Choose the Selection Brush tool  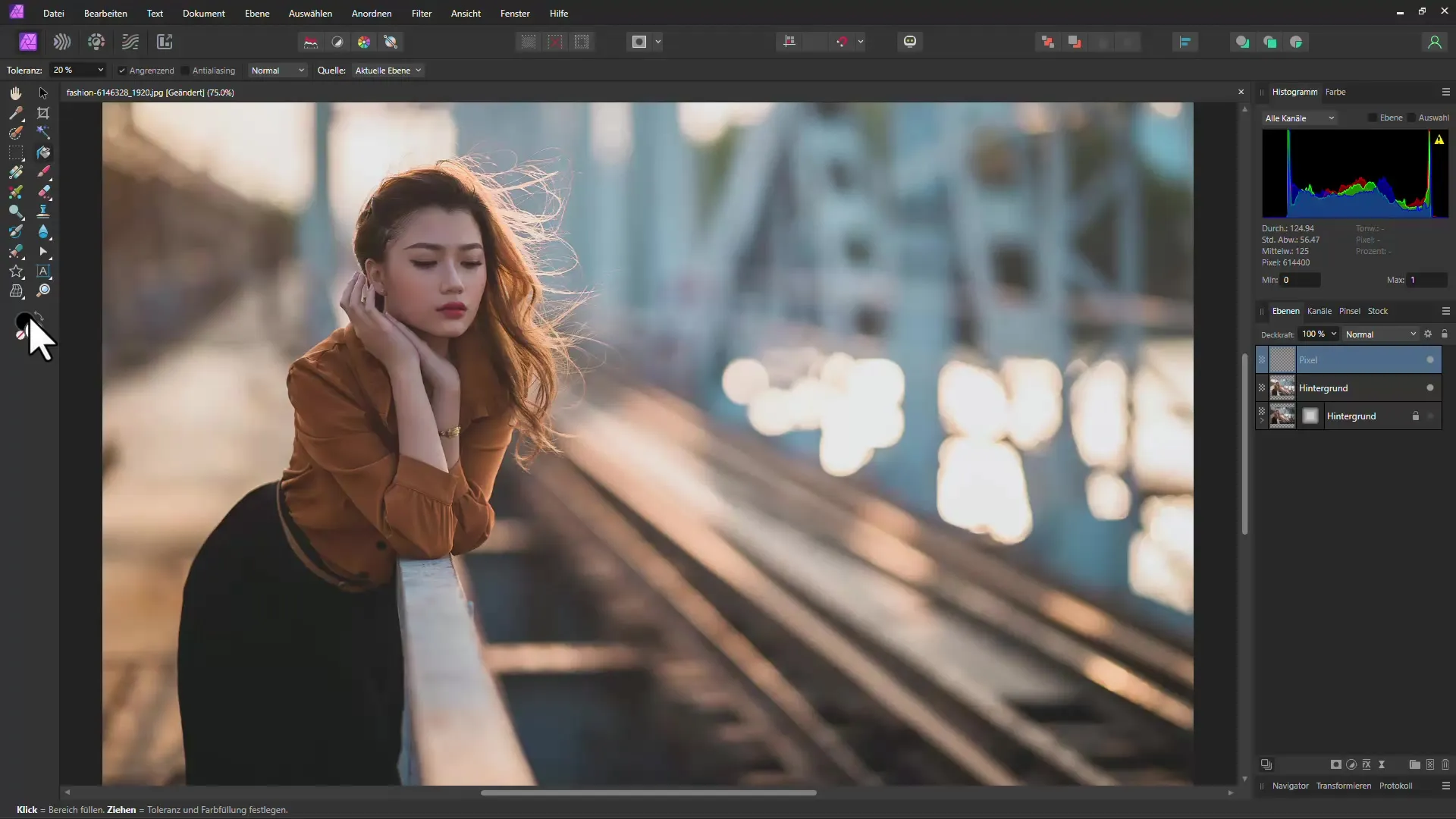point(15,133)
